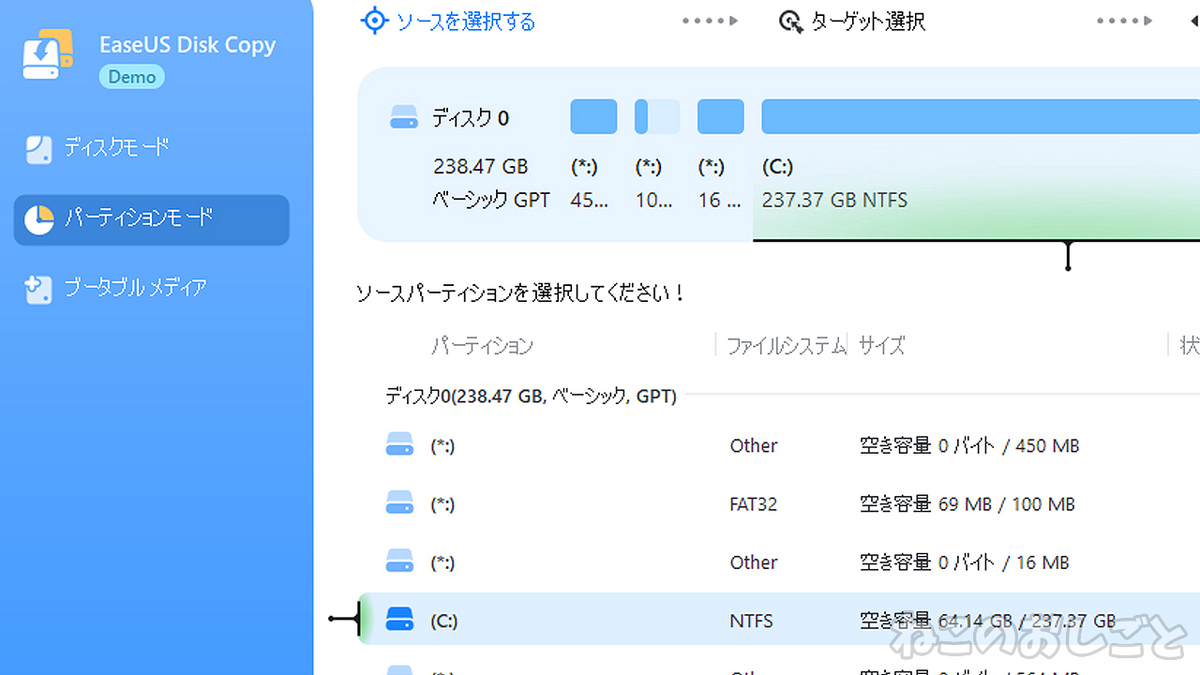Click drive icon of the FAT32 partition
The image size is (1200, 675).
tap(399, 503)
